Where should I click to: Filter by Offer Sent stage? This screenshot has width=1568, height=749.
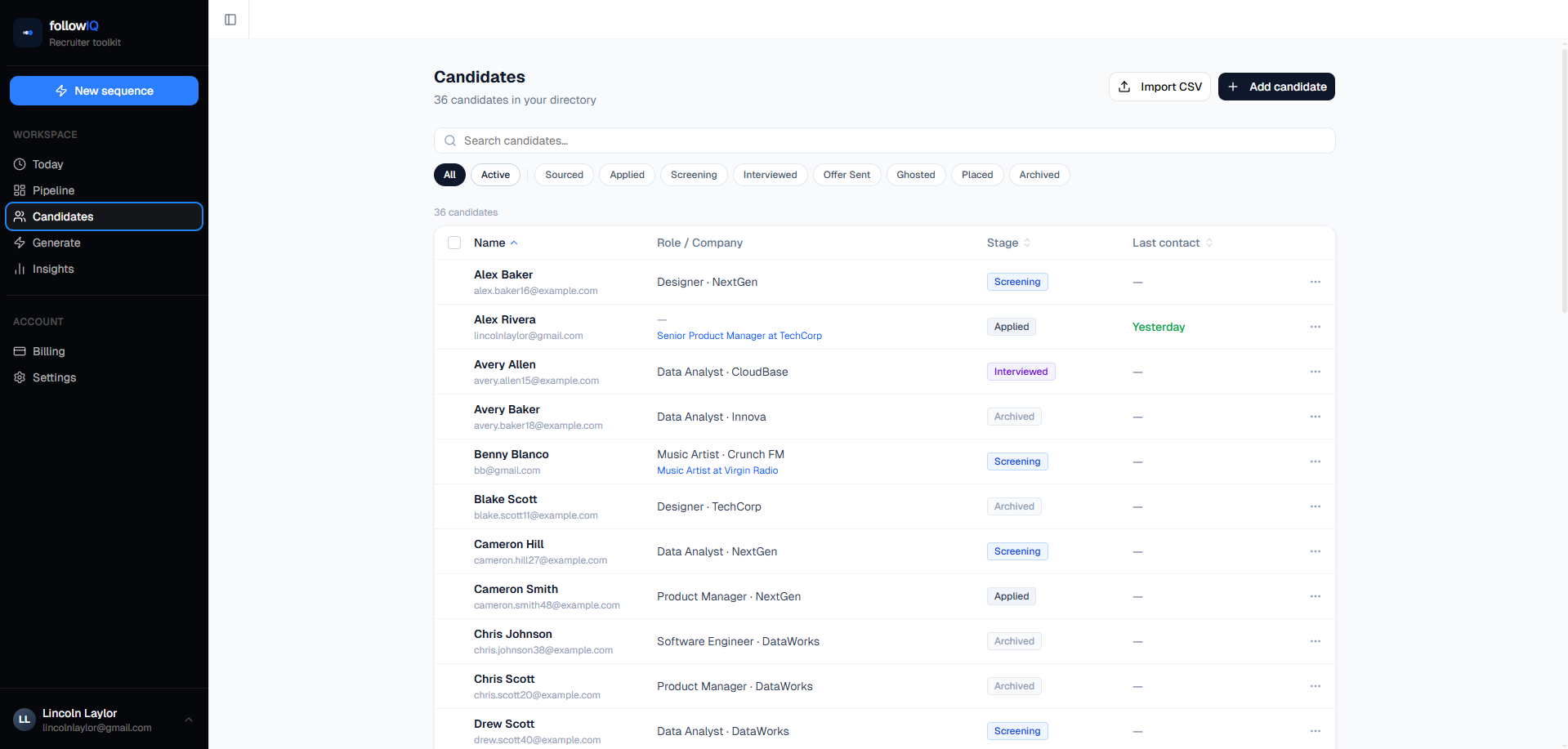[x=847, y=175]
